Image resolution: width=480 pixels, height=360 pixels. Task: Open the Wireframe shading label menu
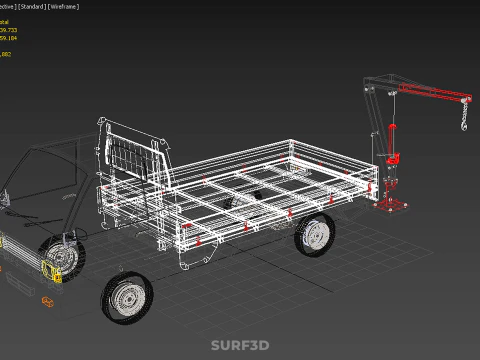[63, 7]
